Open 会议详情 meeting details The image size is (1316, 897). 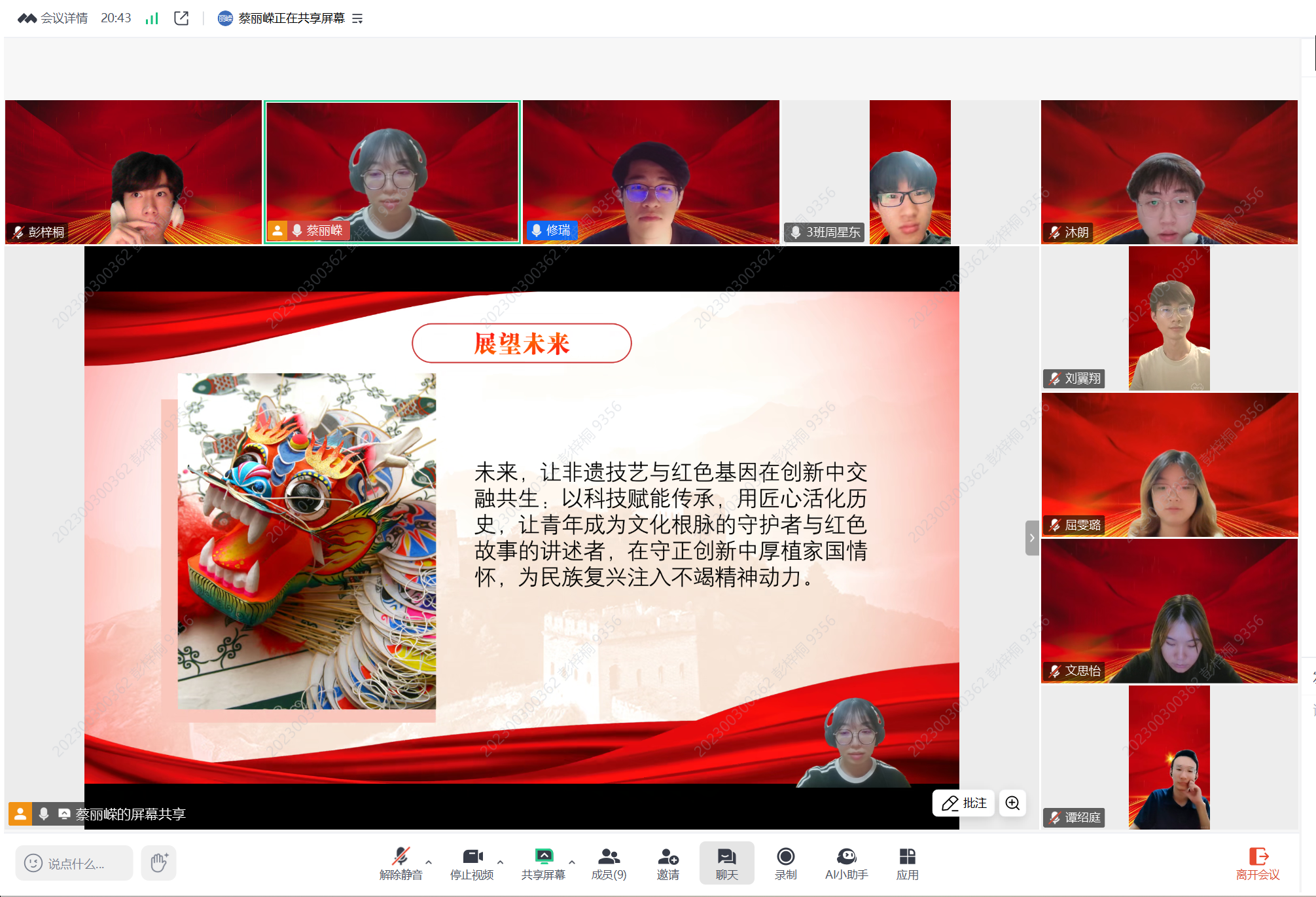(x=63, y=18)
